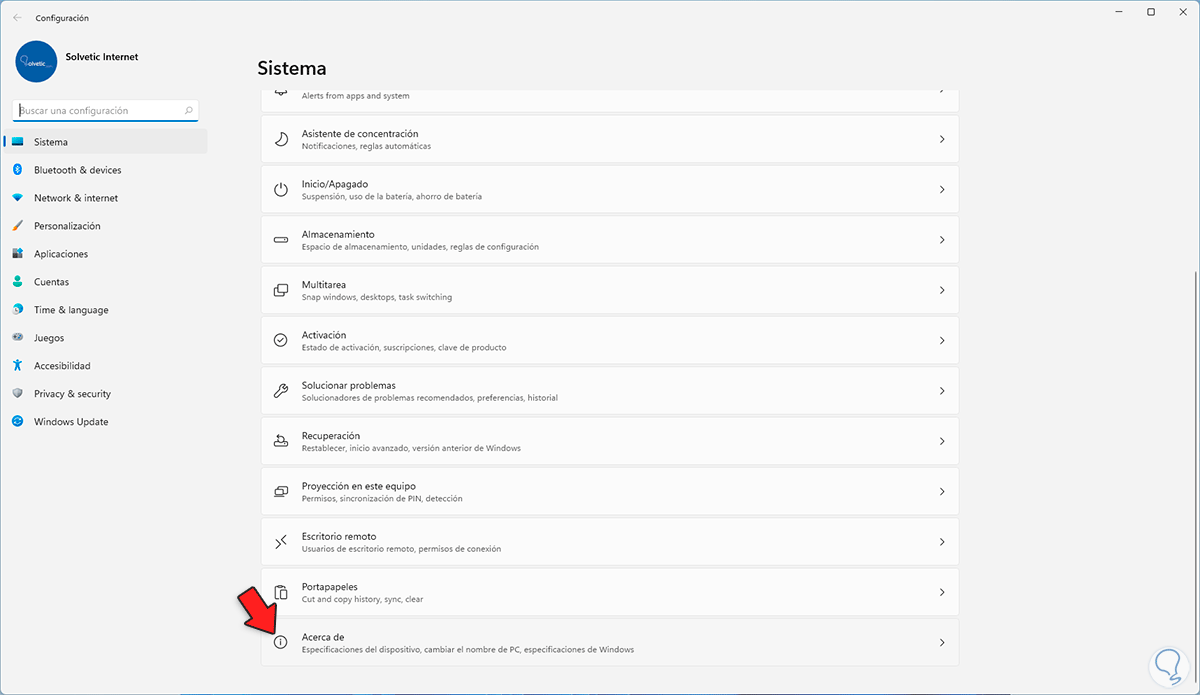The image size is (1200, 695).
Task: Click the Inicio/Apagado power icon
Action: (x=281, y=190)
